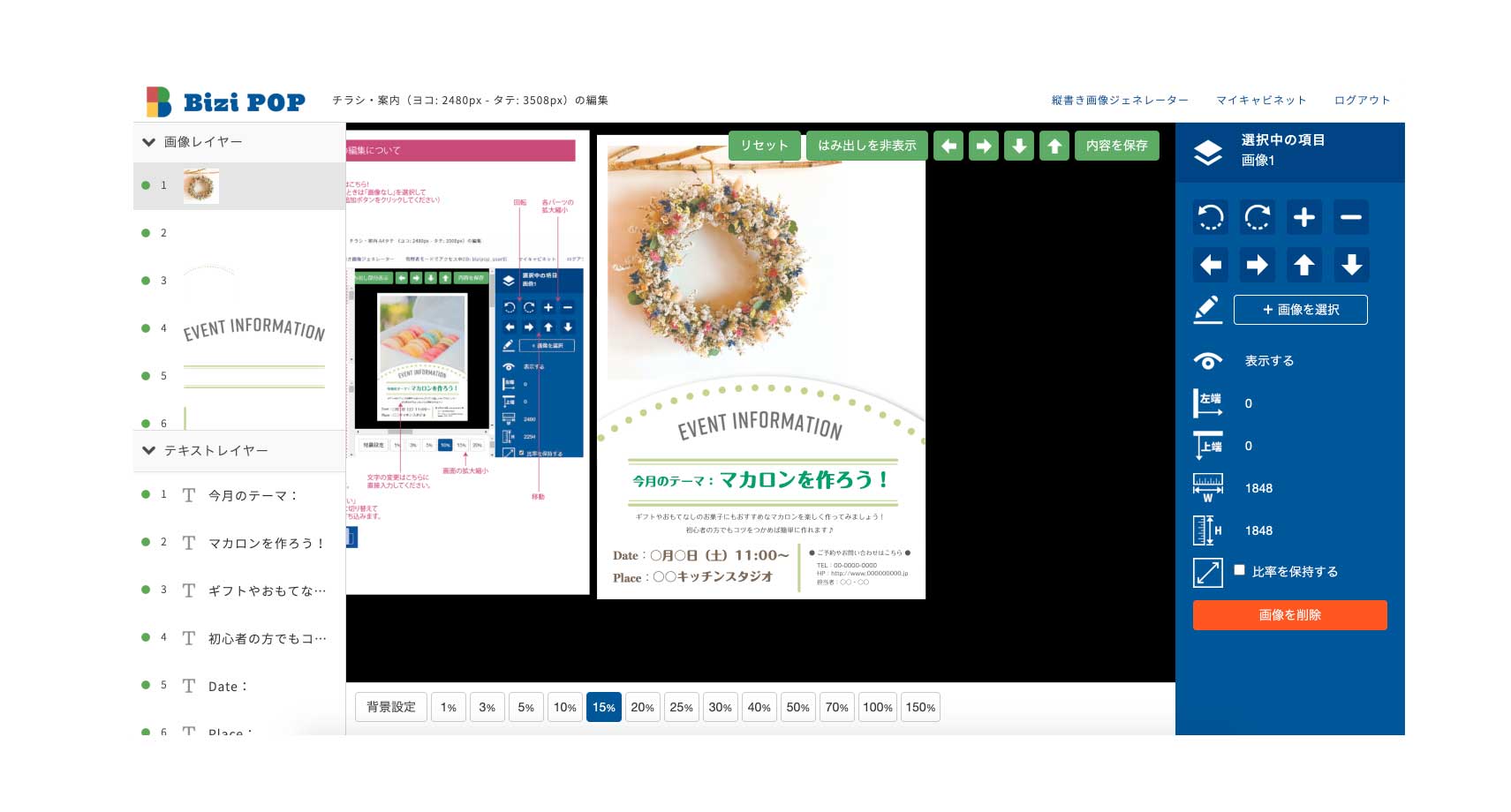This screenshot has height=812, width=1511.
Task: Click text icon of 今月のテーマ layer
Action: (x=189, y=495)
